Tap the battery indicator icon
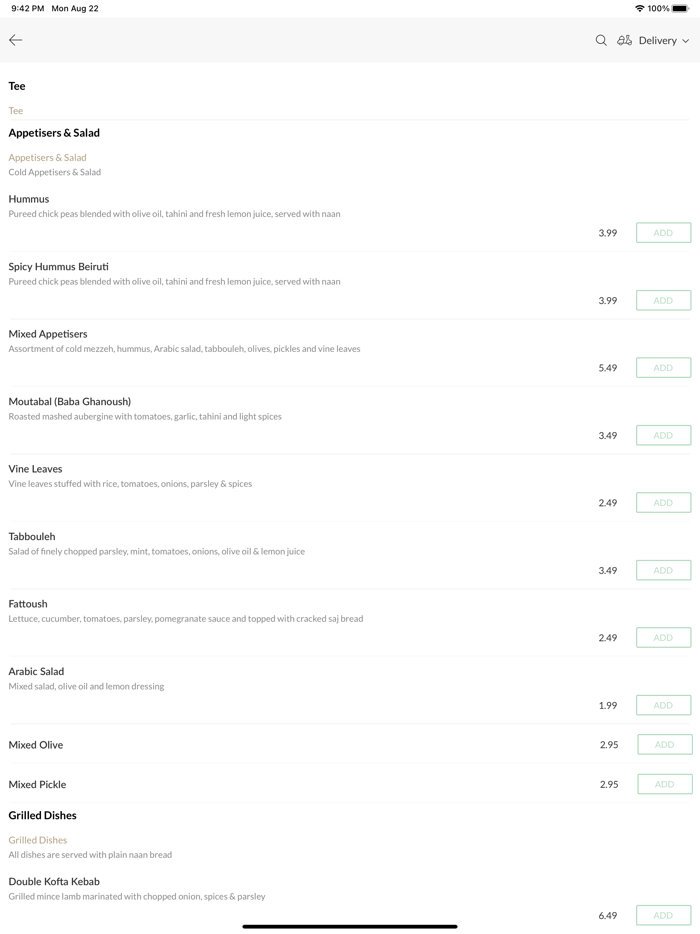Screen dimensions: 700x934 point(680,8)
